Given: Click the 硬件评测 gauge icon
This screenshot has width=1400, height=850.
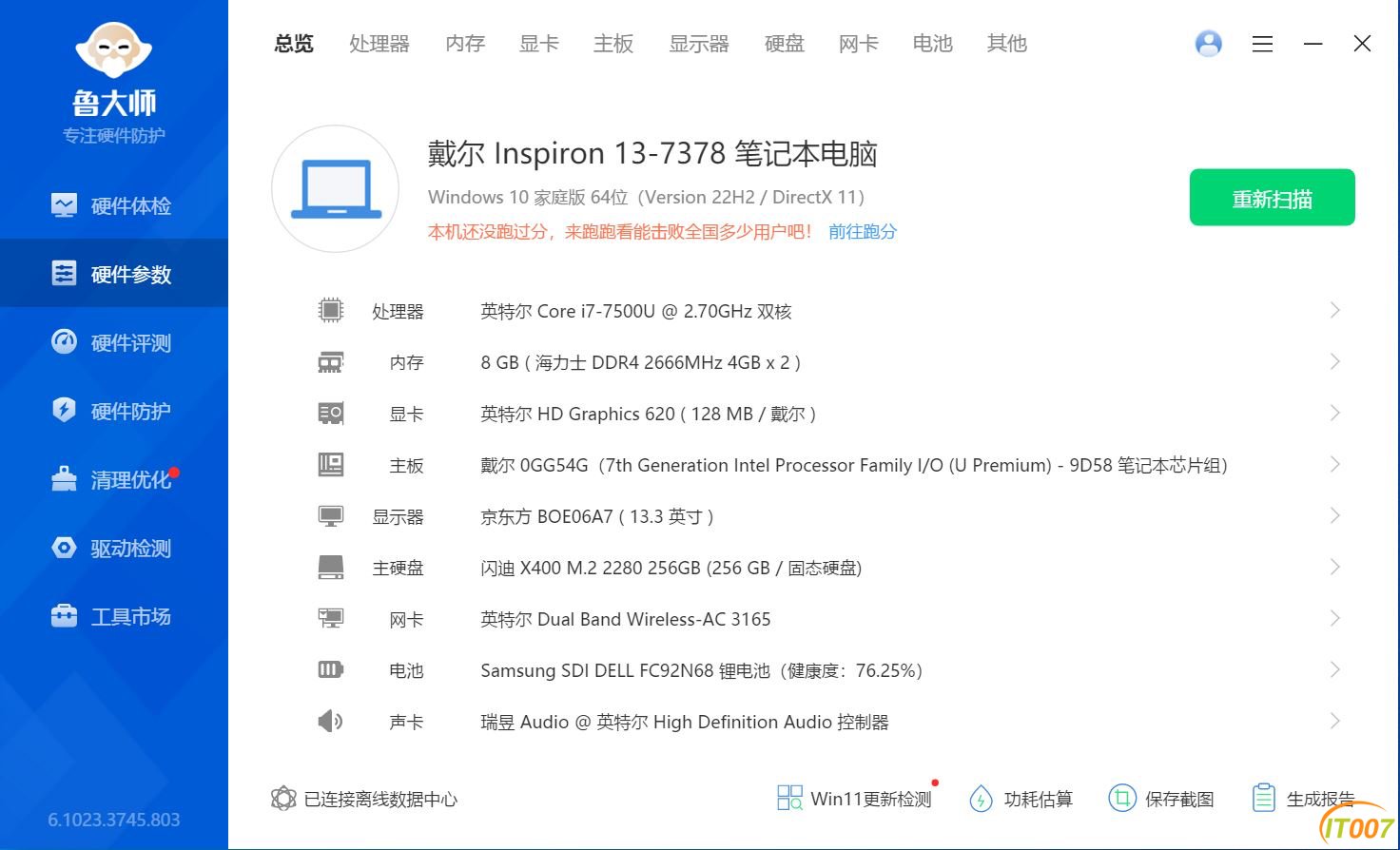Looking at the screenshot, I should [x=64, y=342].
